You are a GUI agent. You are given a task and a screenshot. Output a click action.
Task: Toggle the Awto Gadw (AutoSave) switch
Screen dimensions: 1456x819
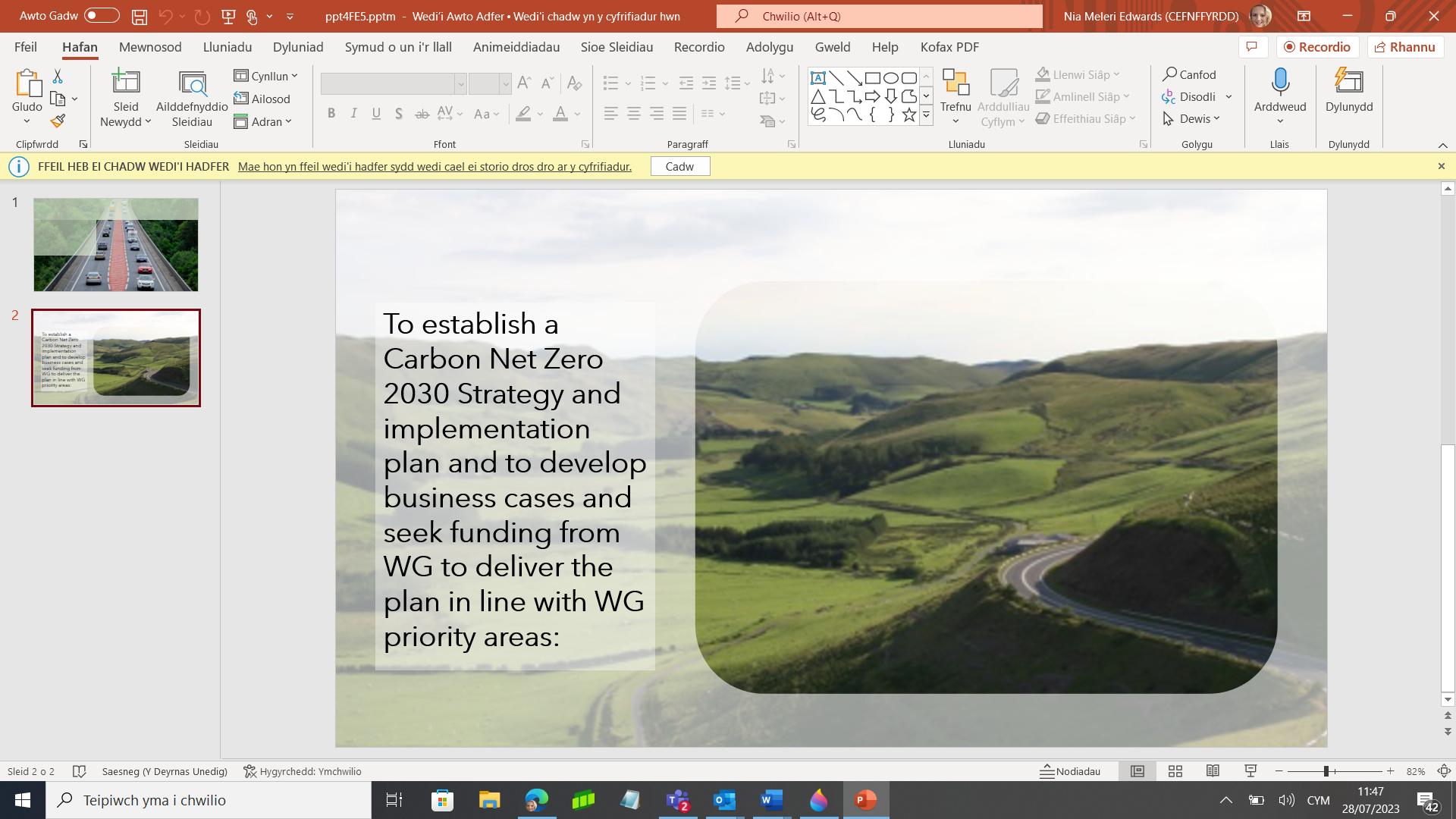102,16
